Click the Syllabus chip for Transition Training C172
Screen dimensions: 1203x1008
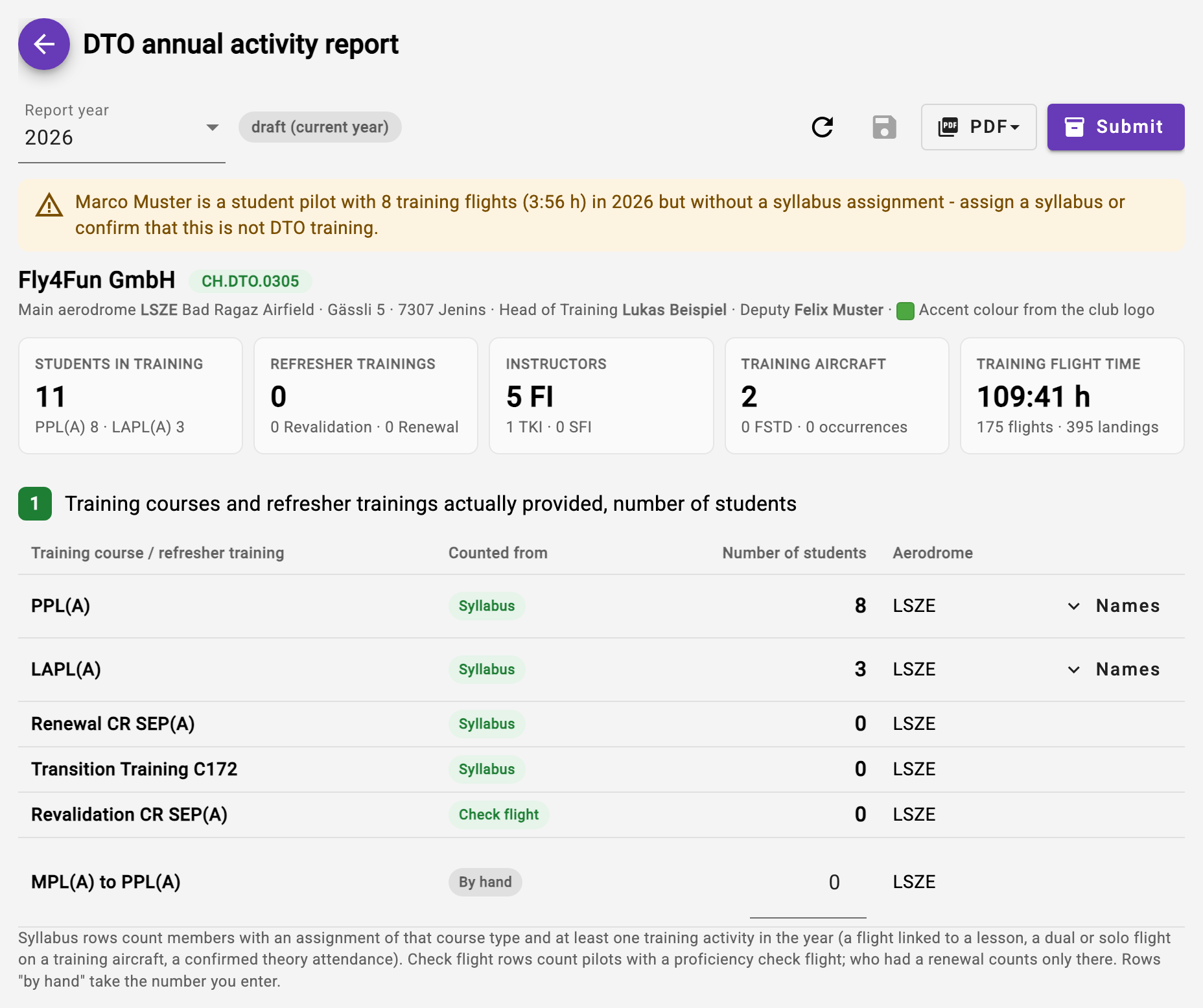click(487, 769)
